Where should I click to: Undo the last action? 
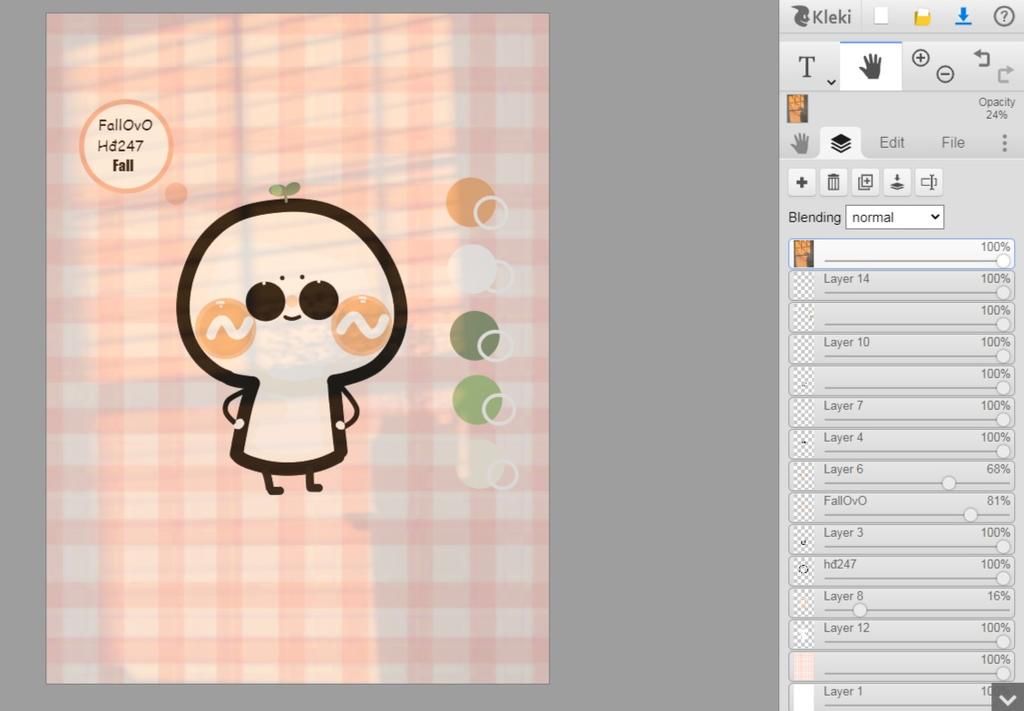[982, 57]
